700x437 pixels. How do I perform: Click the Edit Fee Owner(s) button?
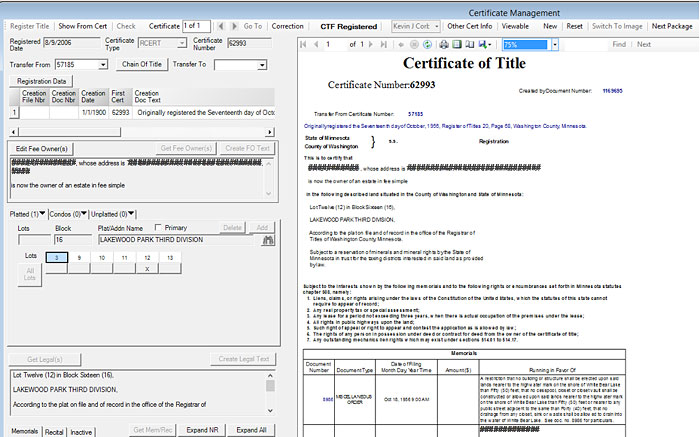[x=42, y=149]
